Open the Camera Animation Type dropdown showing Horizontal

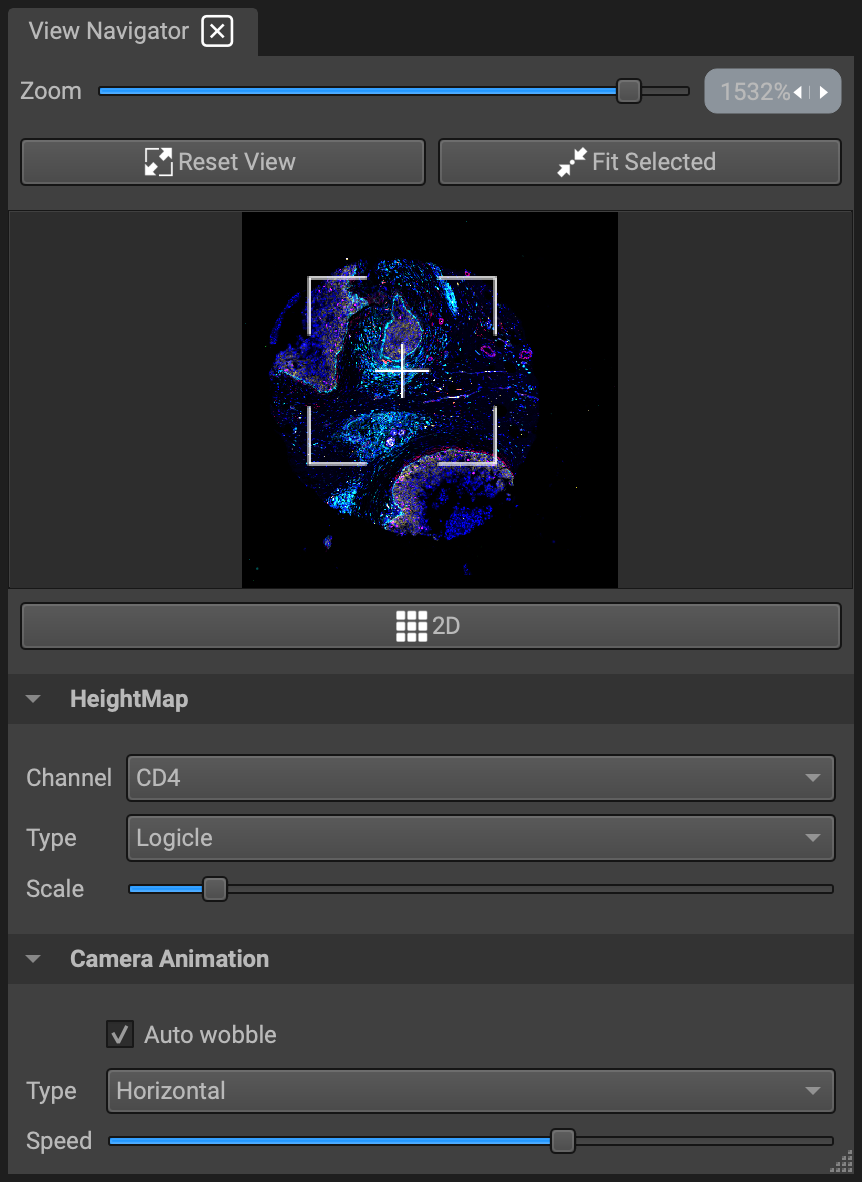tap(471, 1091)
